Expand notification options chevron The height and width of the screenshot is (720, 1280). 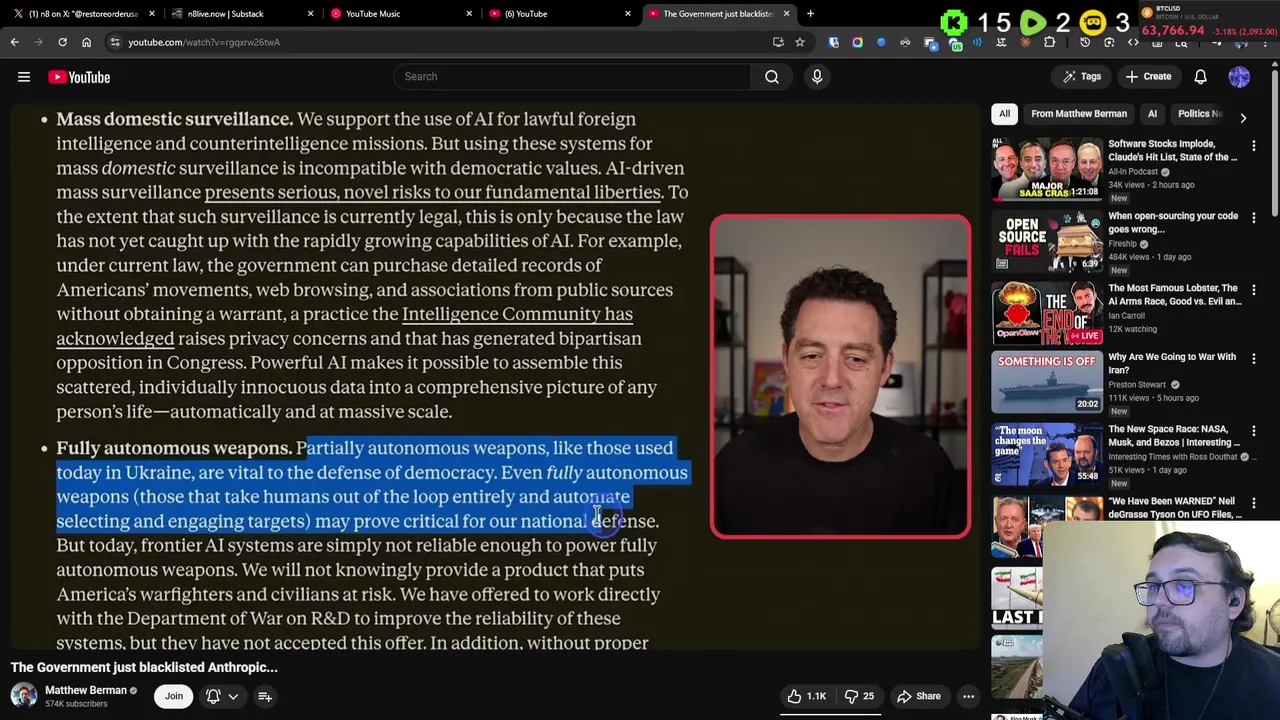pos(233,696)
